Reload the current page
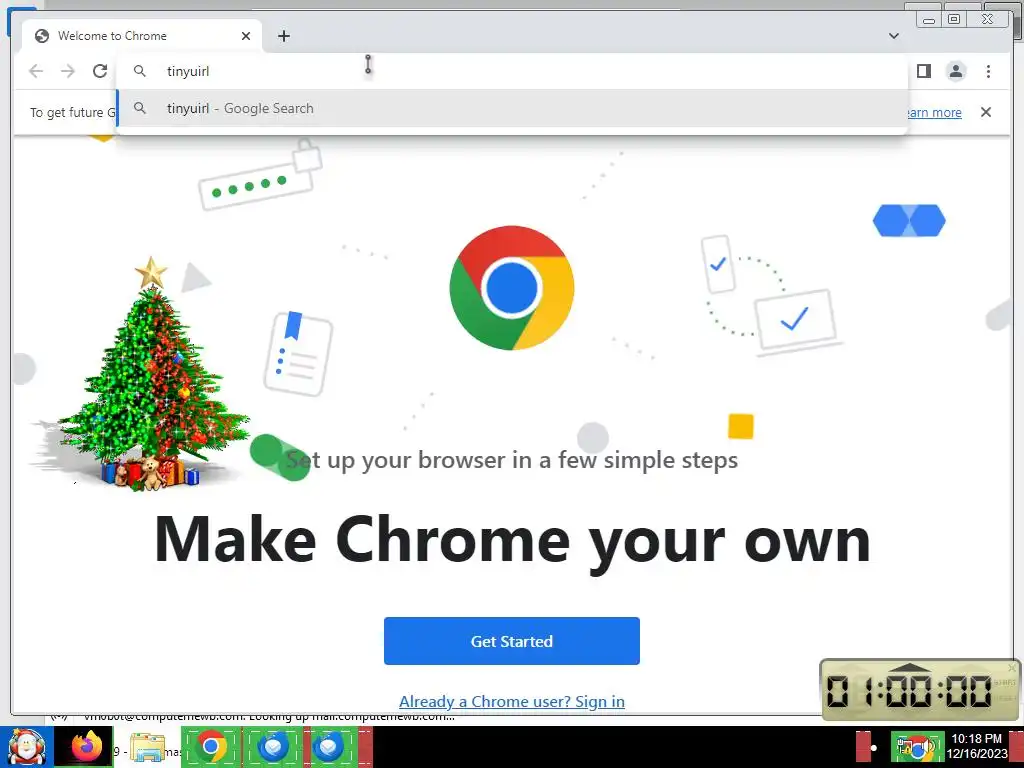 (x=100, y=71)
